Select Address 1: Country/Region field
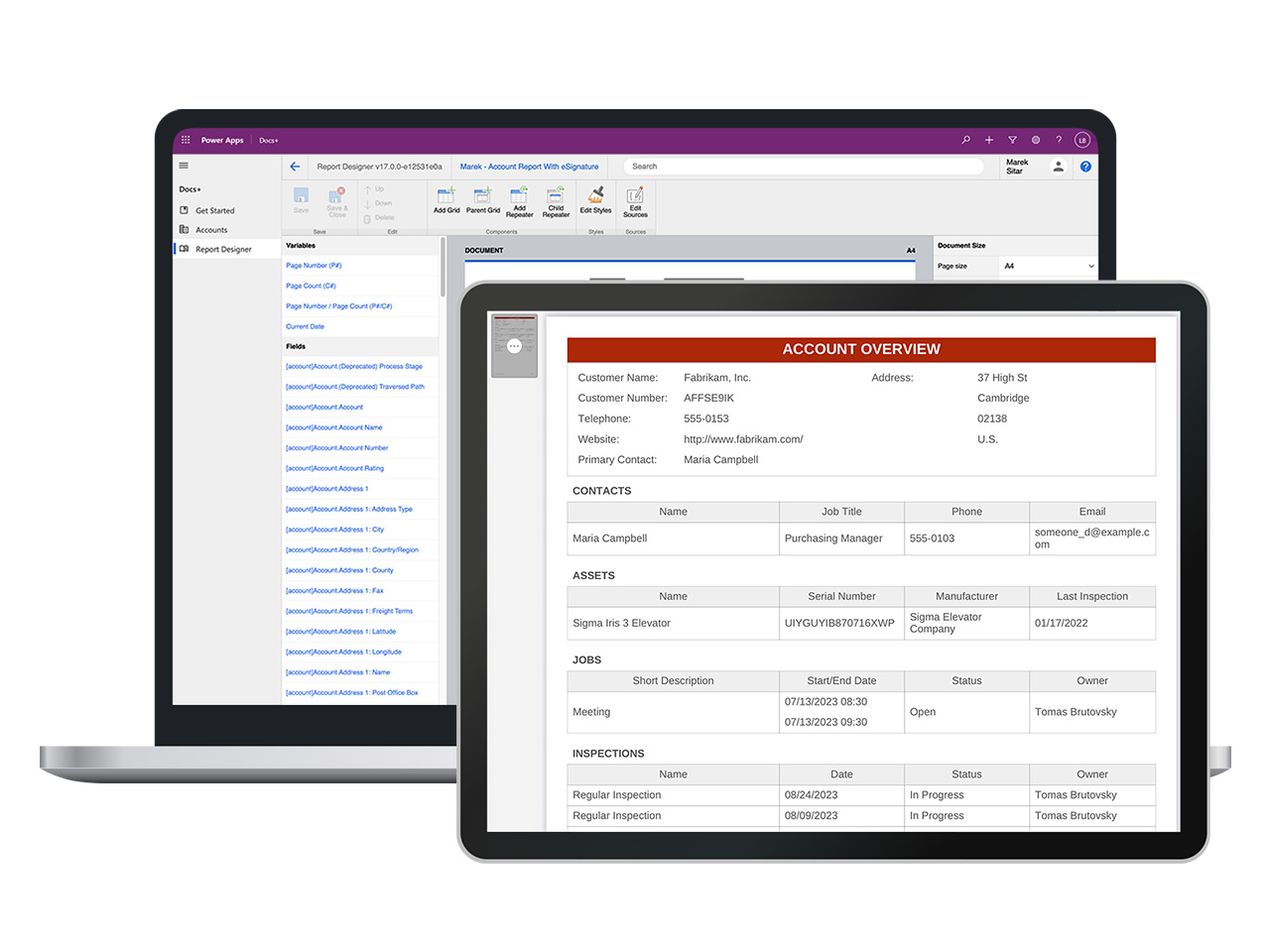The width and height of the screenshot is (1270, 952). (x=352, y=549)
